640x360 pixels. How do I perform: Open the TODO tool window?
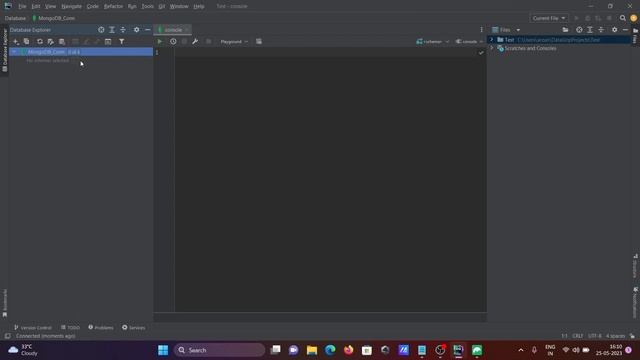70,327
